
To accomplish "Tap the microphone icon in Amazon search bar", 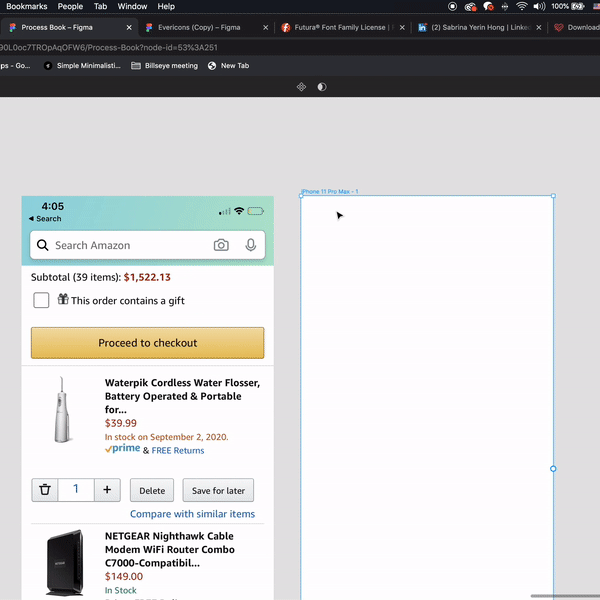I will click(251, 245).
